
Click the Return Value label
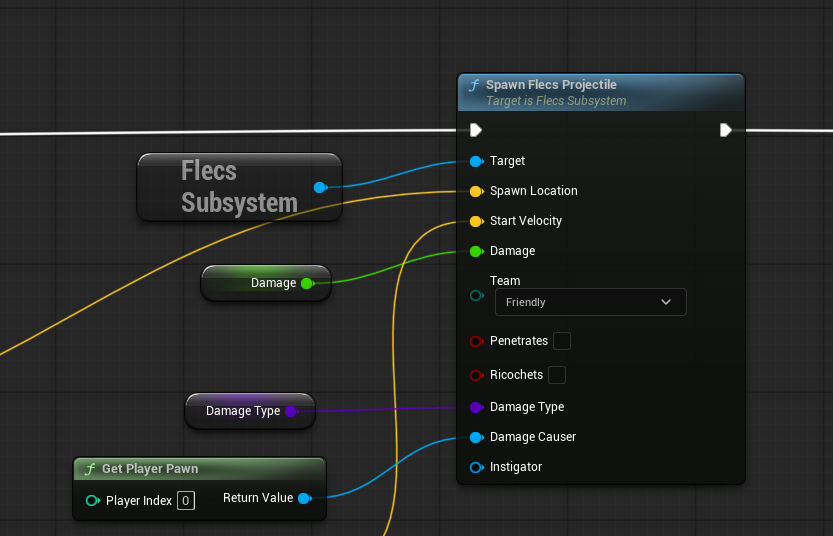258,498
